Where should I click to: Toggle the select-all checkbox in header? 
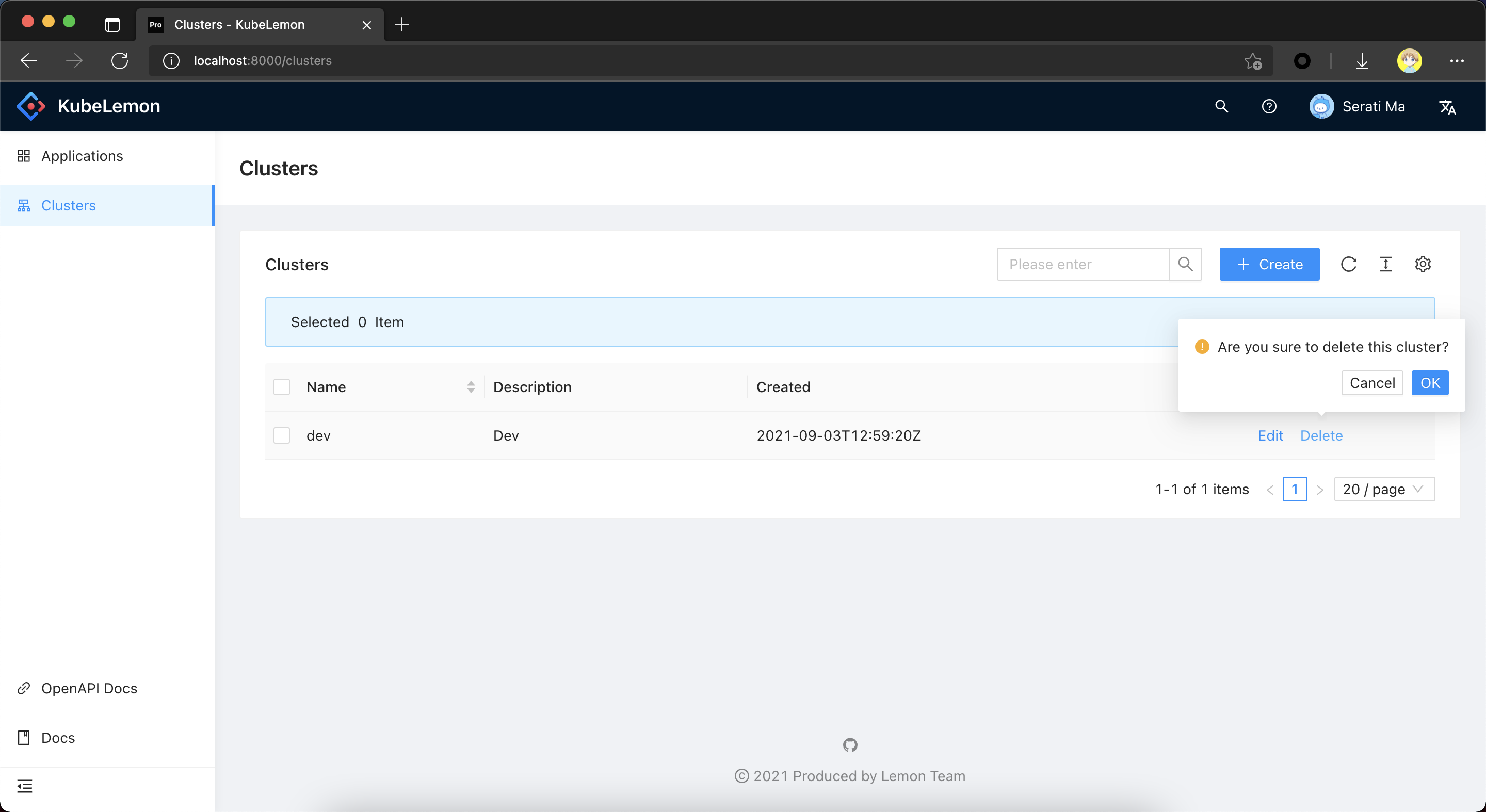coord(282,387)
